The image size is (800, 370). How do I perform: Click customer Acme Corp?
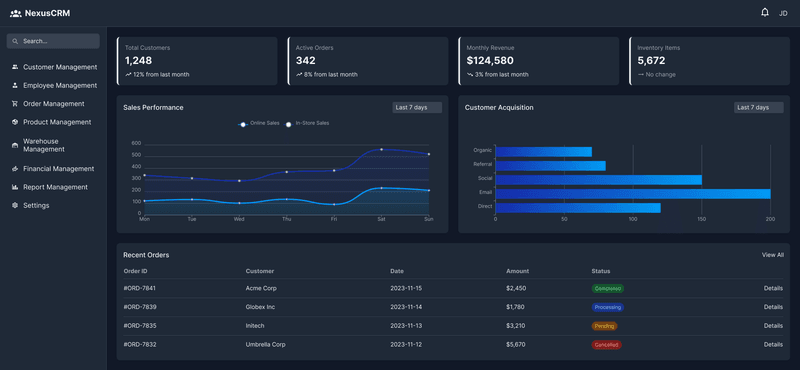click(x=261, y=288)
